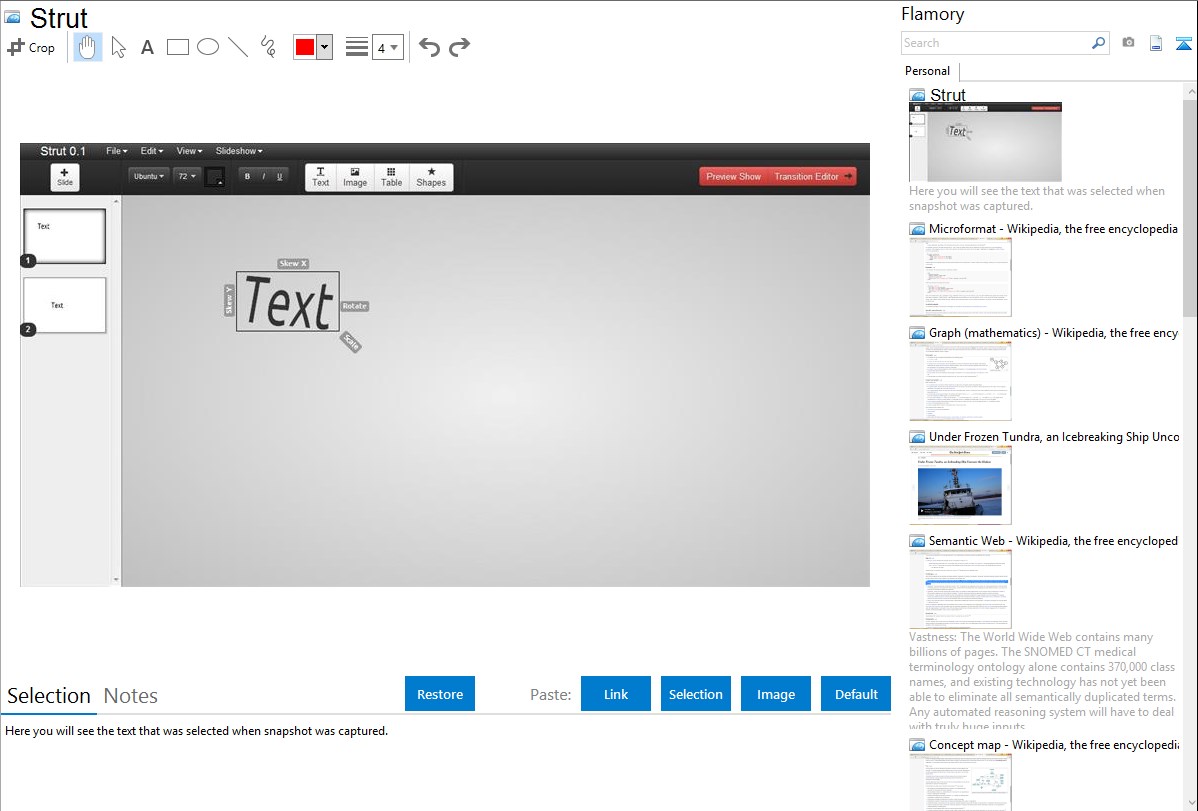Choose the arrow pointer tool

[x=118, y=47]
